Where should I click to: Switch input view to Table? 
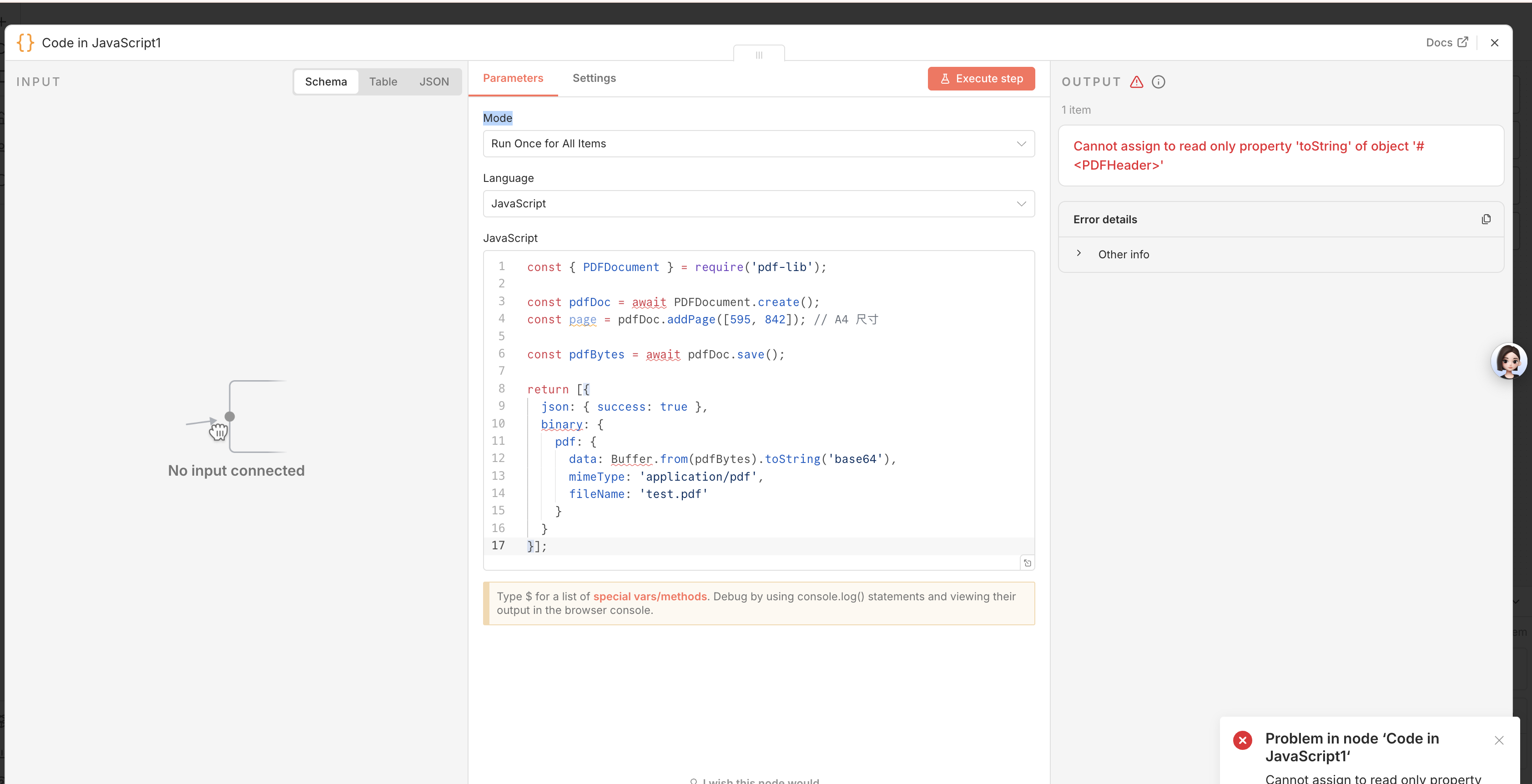383,82
